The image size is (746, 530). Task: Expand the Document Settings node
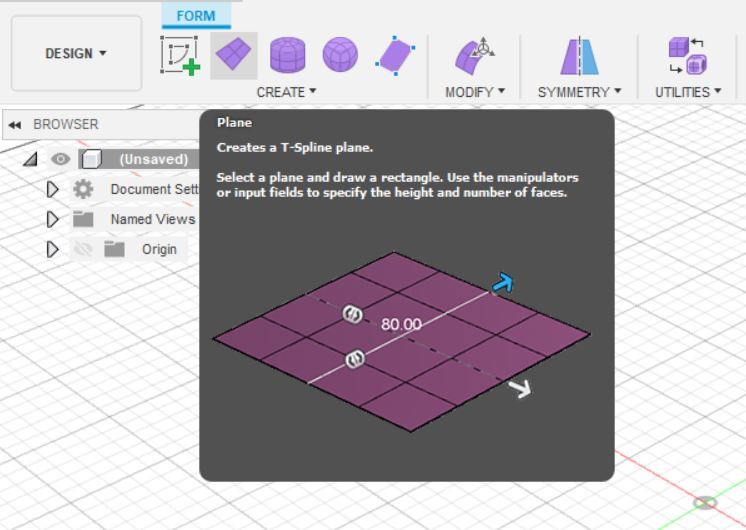(x=52, y=189)
